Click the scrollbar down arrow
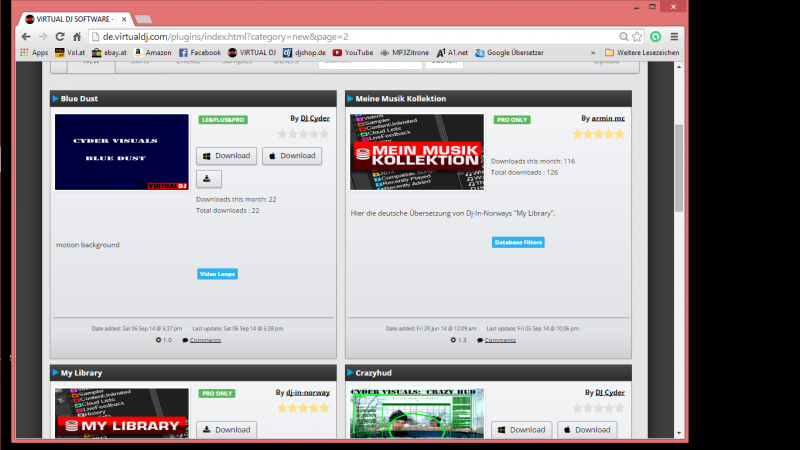This screenshot has height=450, width=800. pyautogui.click(x=679, y=433)
